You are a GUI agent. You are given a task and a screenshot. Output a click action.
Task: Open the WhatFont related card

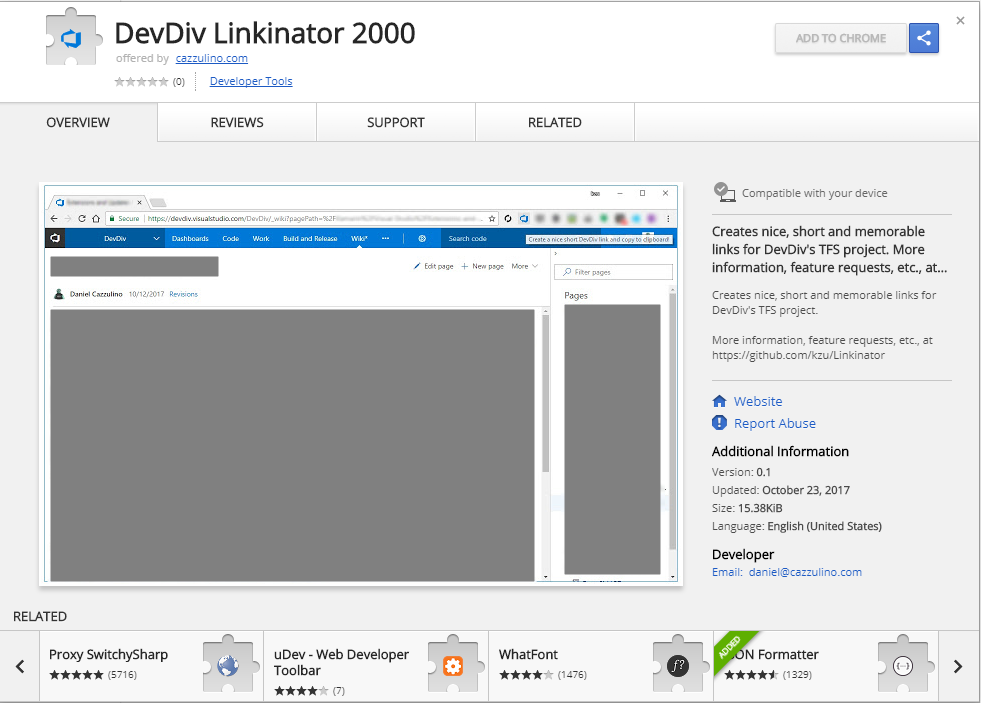tap(601, 666)
